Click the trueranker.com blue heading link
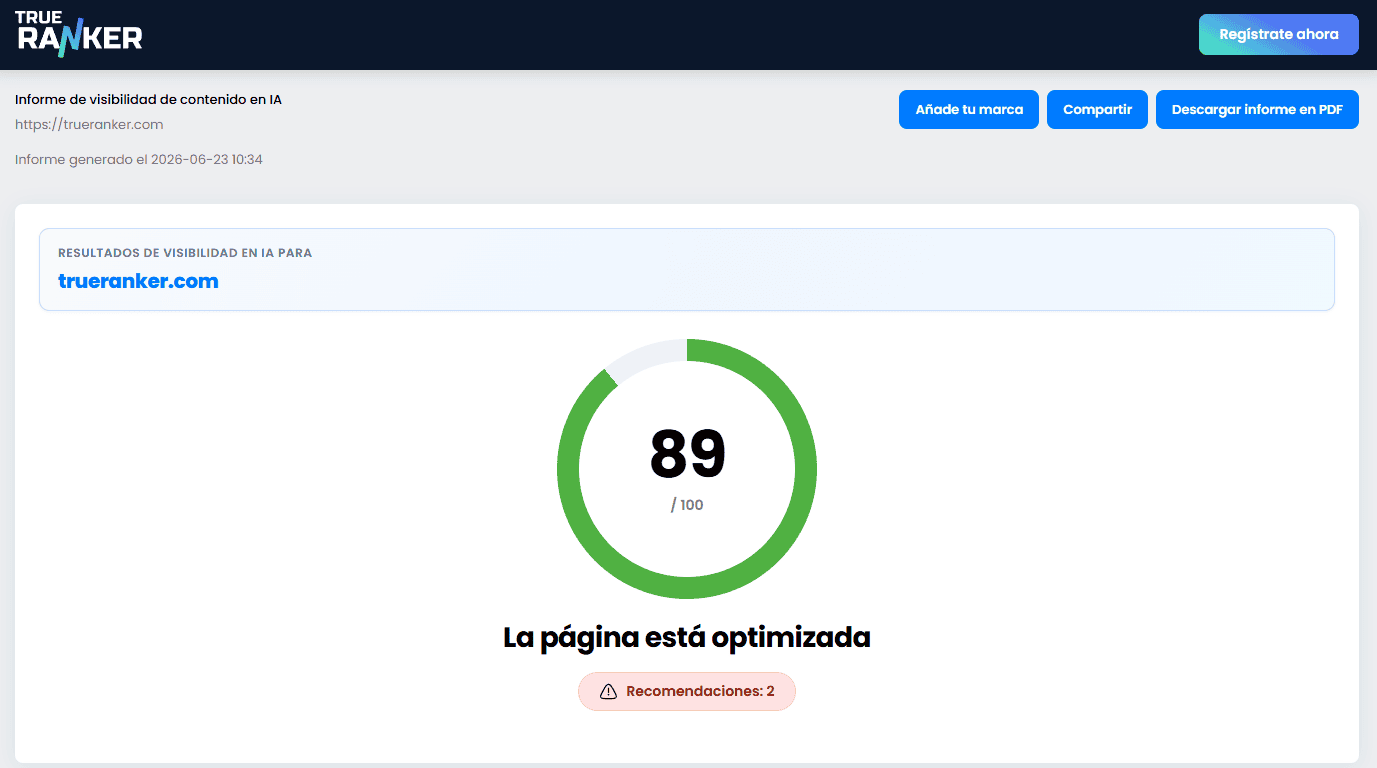This screenshot has width=1377, height=768. click(138, 281)
